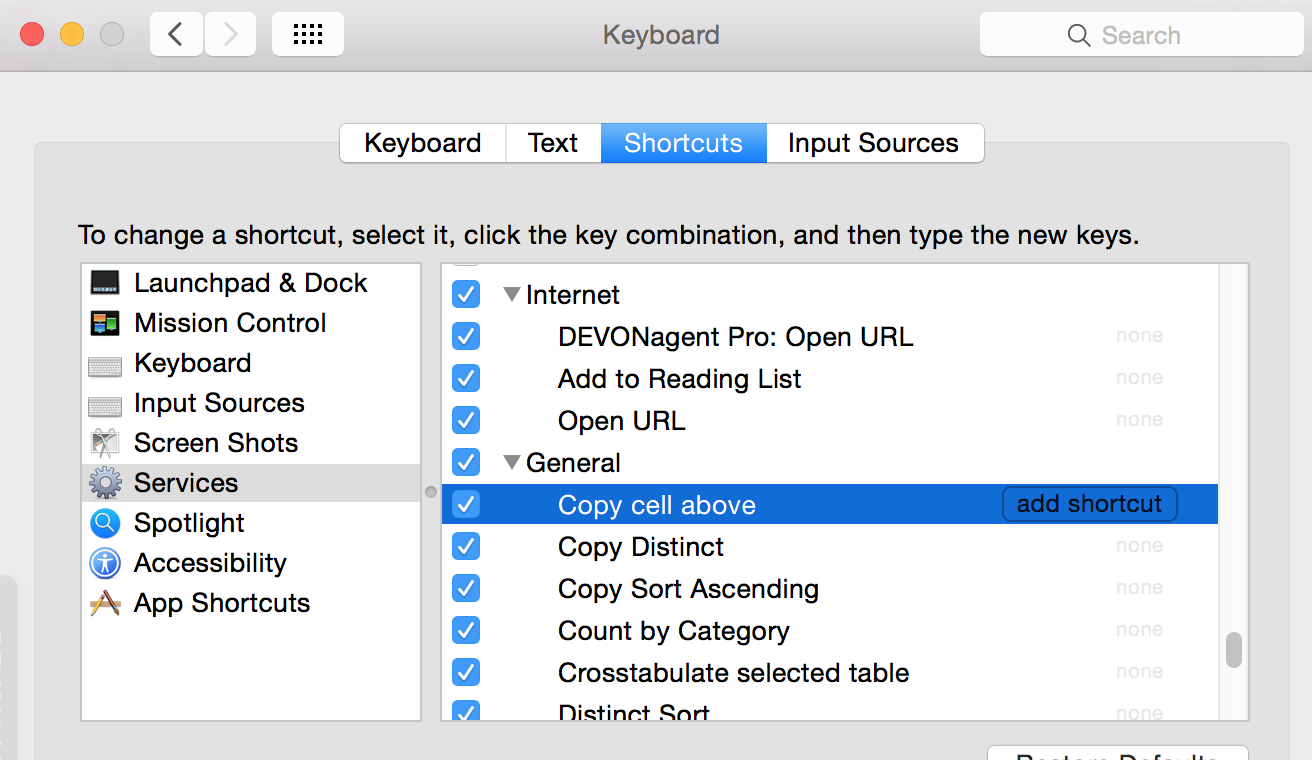This screenshot has height=760, width=1312.
Task: Select the Screen Shots category icon
Action: (x=105, y=443)
